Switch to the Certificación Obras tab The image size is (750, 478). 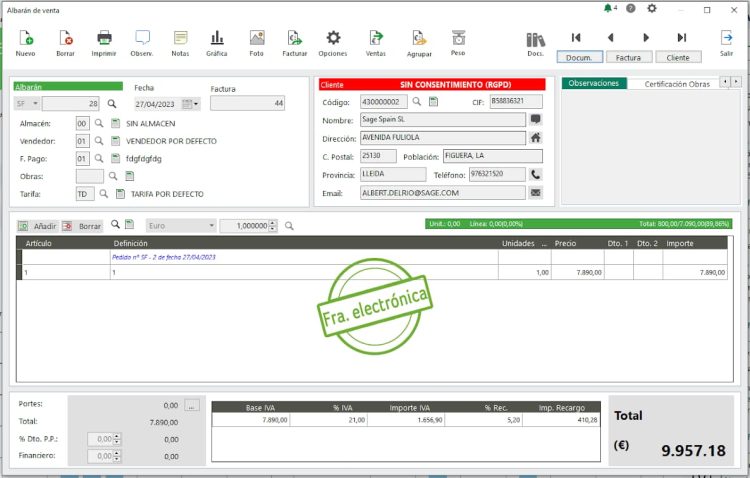click(677, 84)
